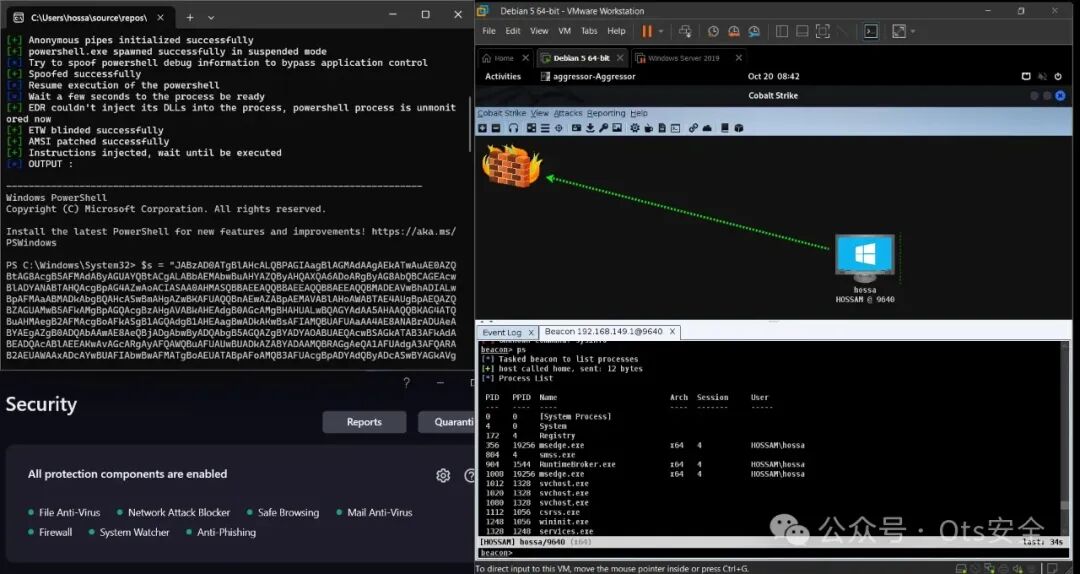Open Reports in the Security window

click(364, 422)
